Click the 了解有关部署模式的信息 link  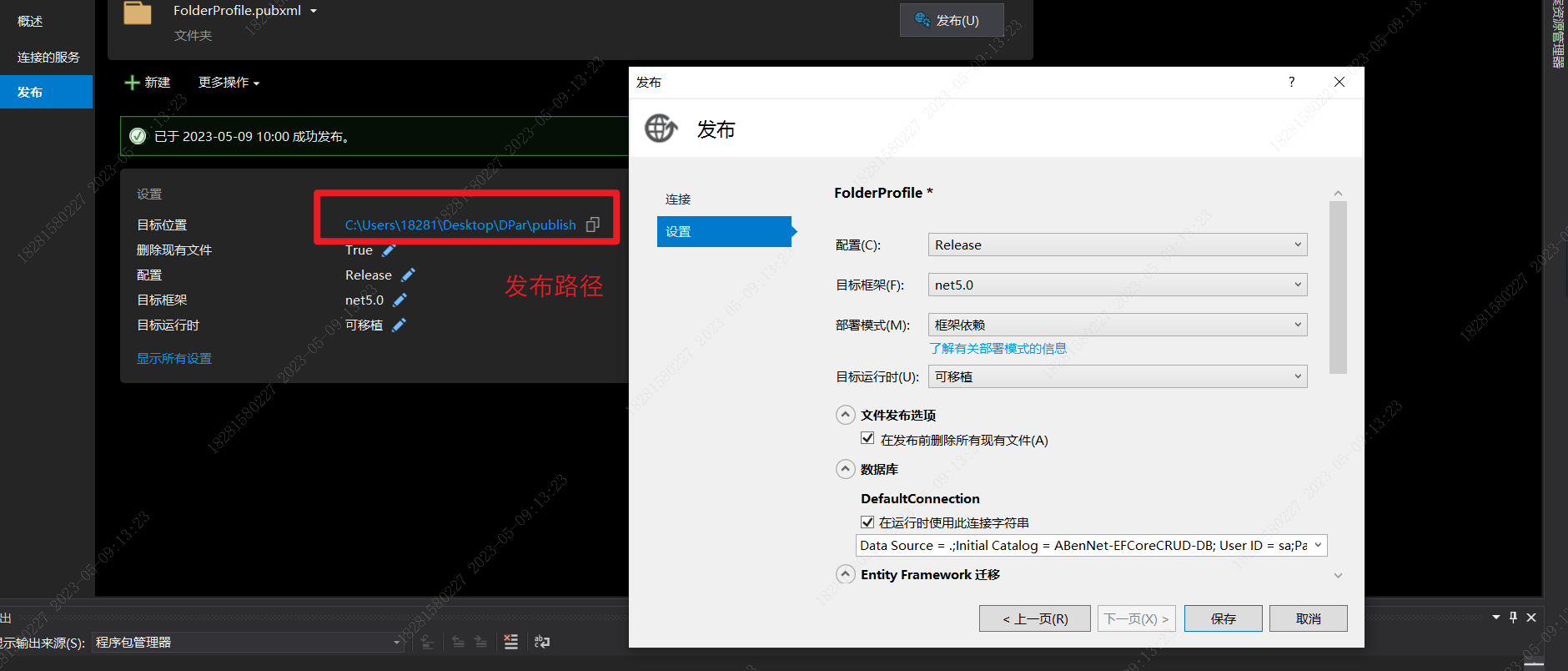[x=998, y=348]
